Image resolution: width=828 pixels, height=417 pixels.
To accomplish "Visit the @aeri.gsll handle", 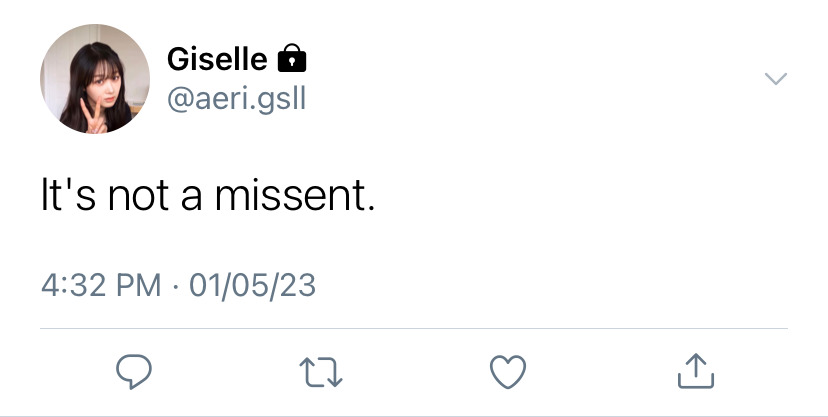I will point(237,99).
